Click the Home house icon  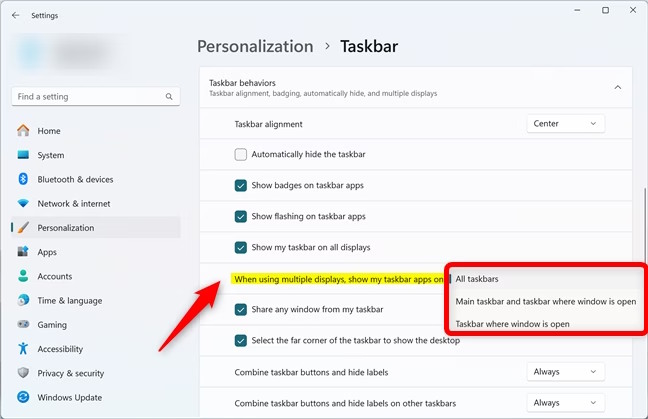[x=23, y=131]
